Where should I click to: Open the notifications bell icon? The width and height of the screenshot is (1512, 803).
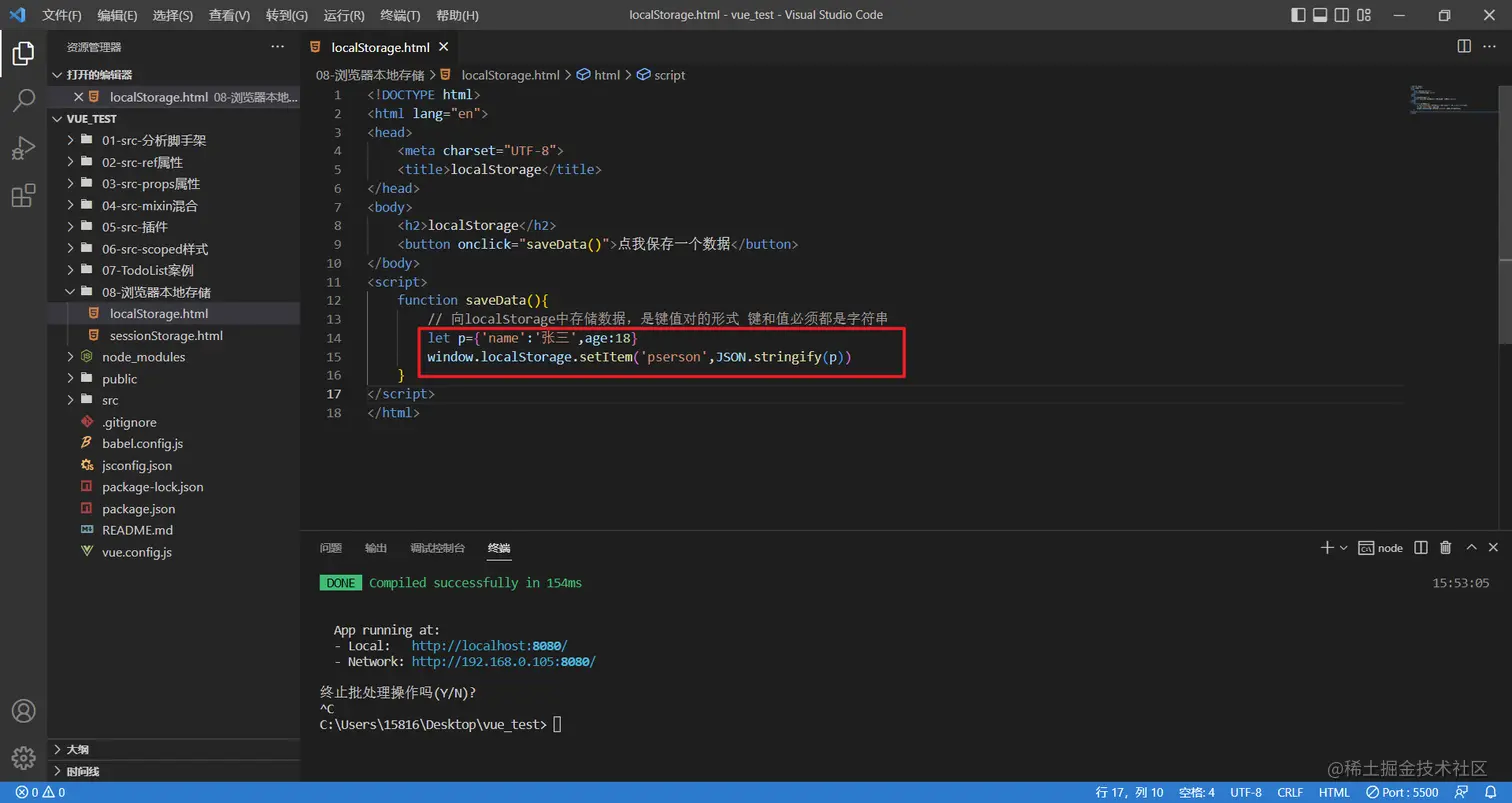click(1490, 792)
